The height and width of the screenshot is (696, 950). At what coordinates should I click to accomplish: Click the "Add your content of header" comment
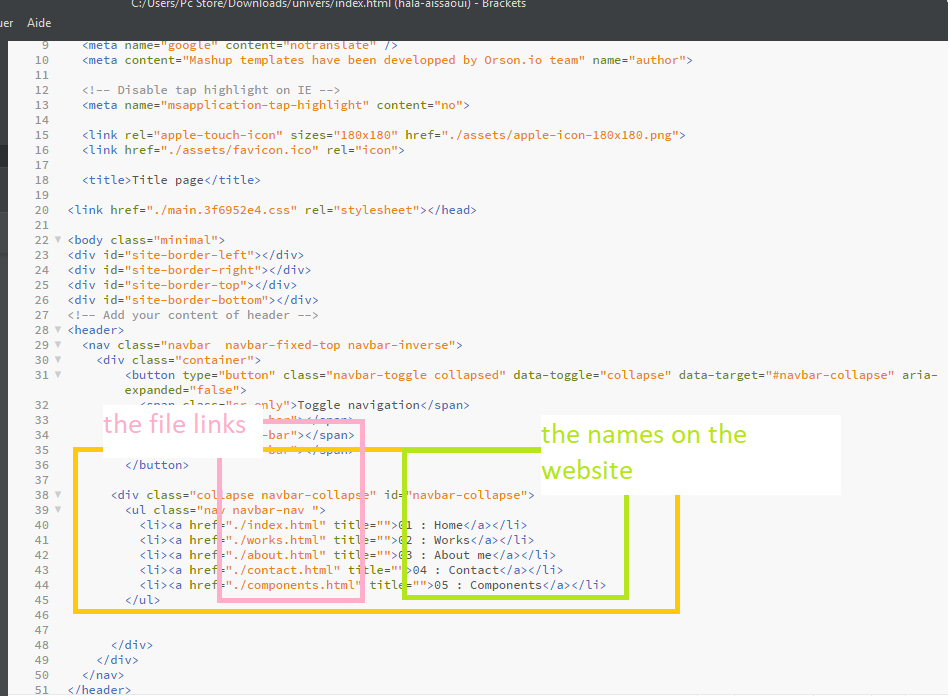click(193, 315)
